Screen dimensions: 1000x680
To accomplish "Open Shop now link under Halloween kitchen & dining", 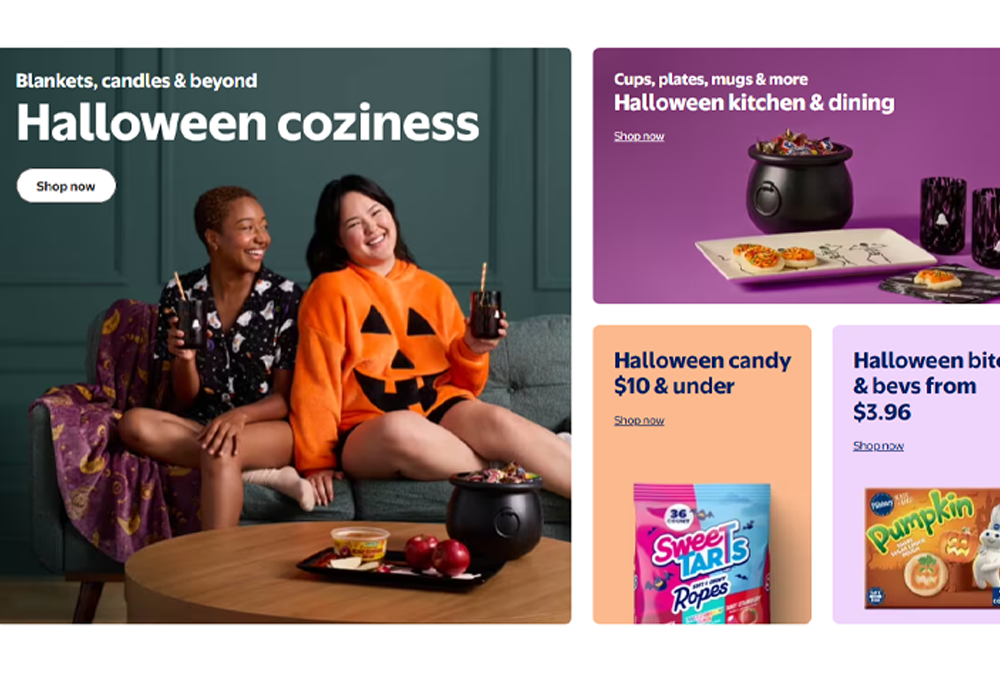I will 638,136.
